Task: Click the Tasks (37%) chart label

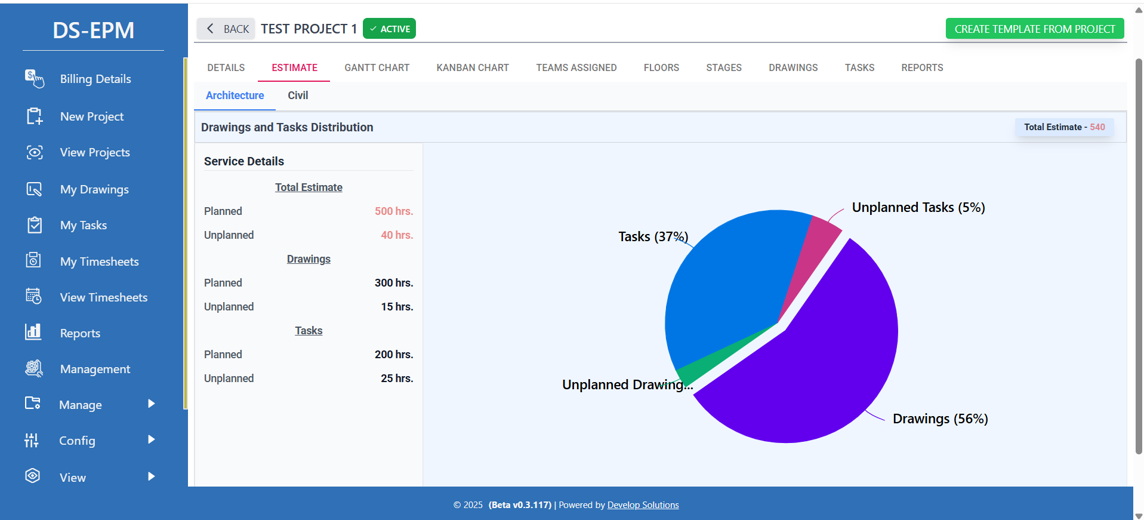Action: coord(653,236)
